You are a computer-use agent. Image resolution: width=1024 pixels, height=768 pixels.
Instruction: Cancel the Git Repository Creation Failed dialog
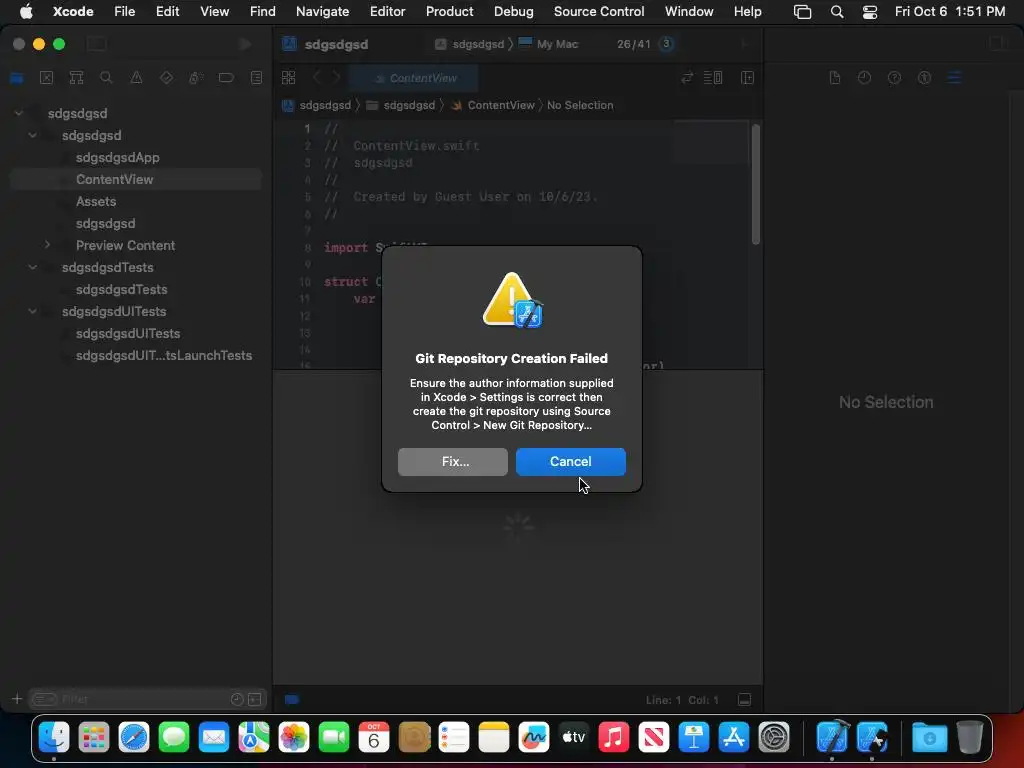click(x=570, y=462)
